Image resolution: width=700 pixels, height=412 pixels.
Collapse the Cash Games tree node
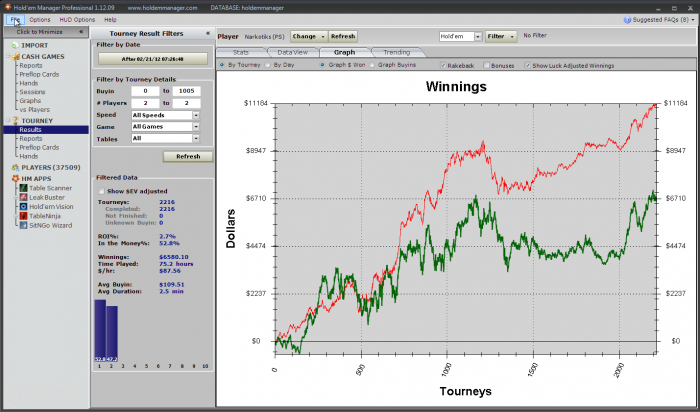(8, 56)
